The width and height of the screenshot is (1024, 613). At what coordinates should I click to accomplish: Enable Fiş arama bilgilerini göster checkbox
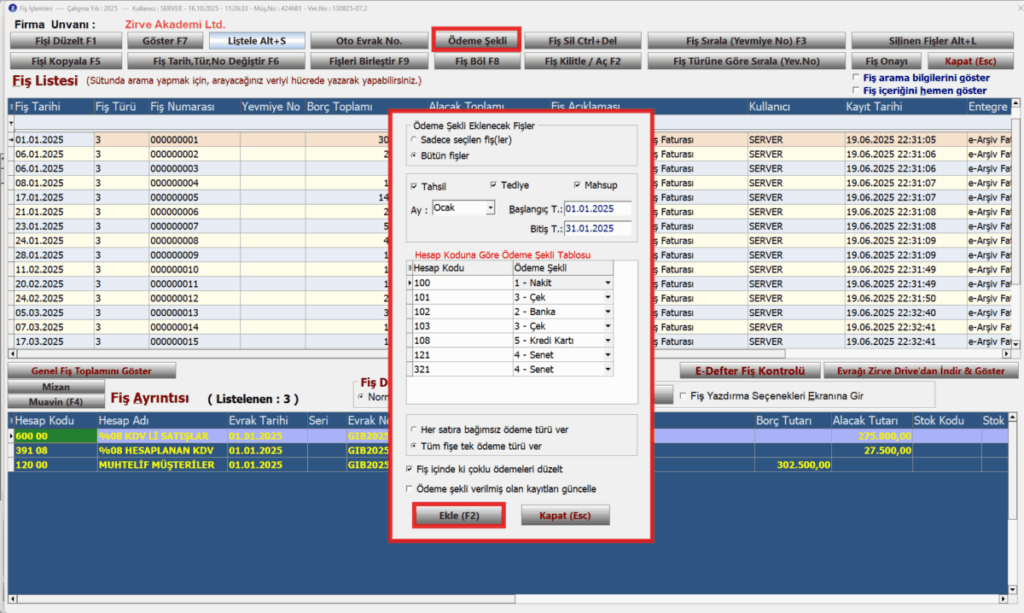coord(856,77)
